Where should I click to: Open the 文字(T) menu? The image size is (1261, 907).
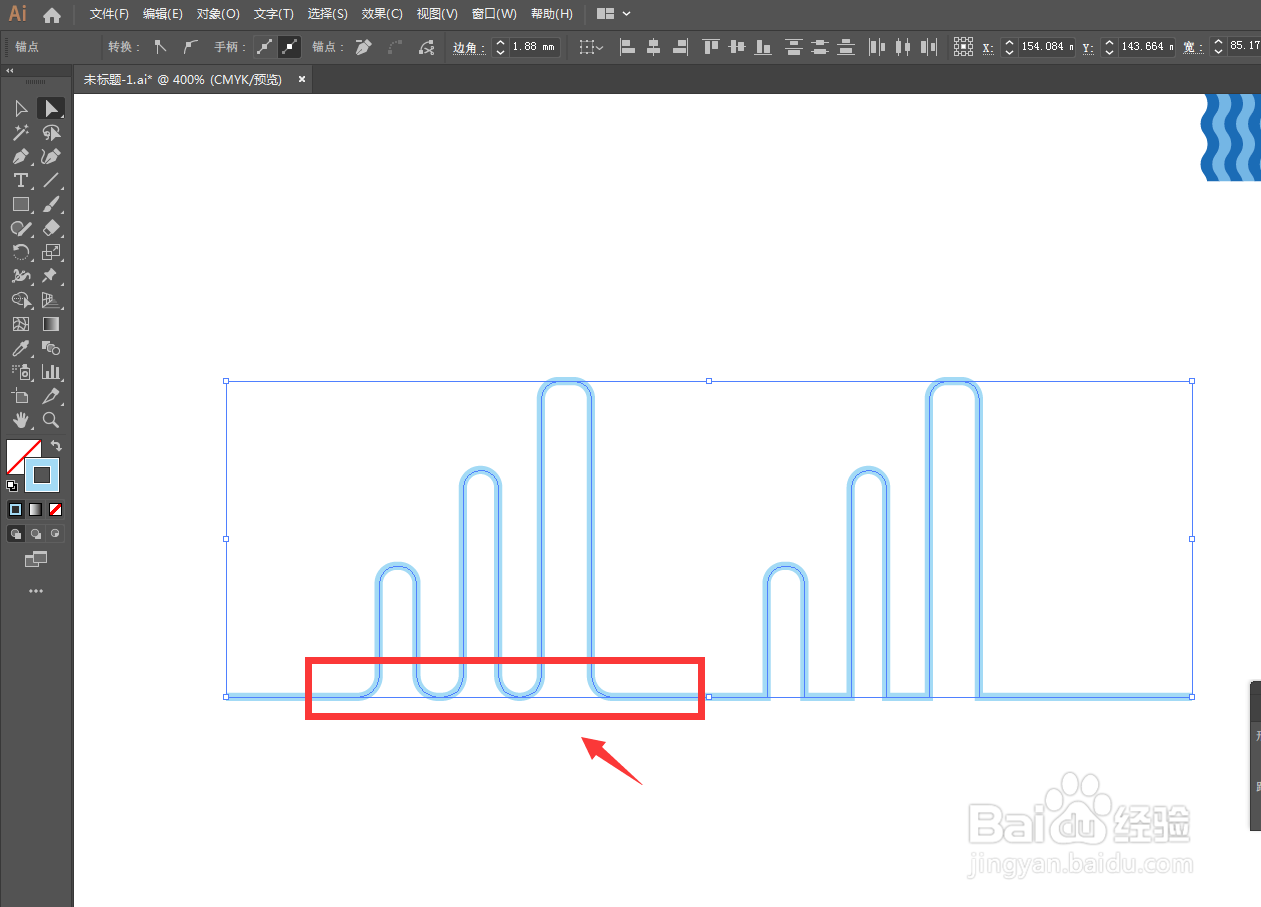274,14
